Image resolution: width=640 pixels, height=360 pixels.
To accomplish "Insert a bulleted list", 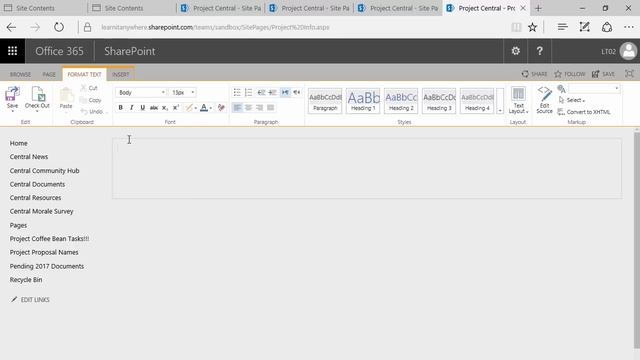I will [237, 93].
